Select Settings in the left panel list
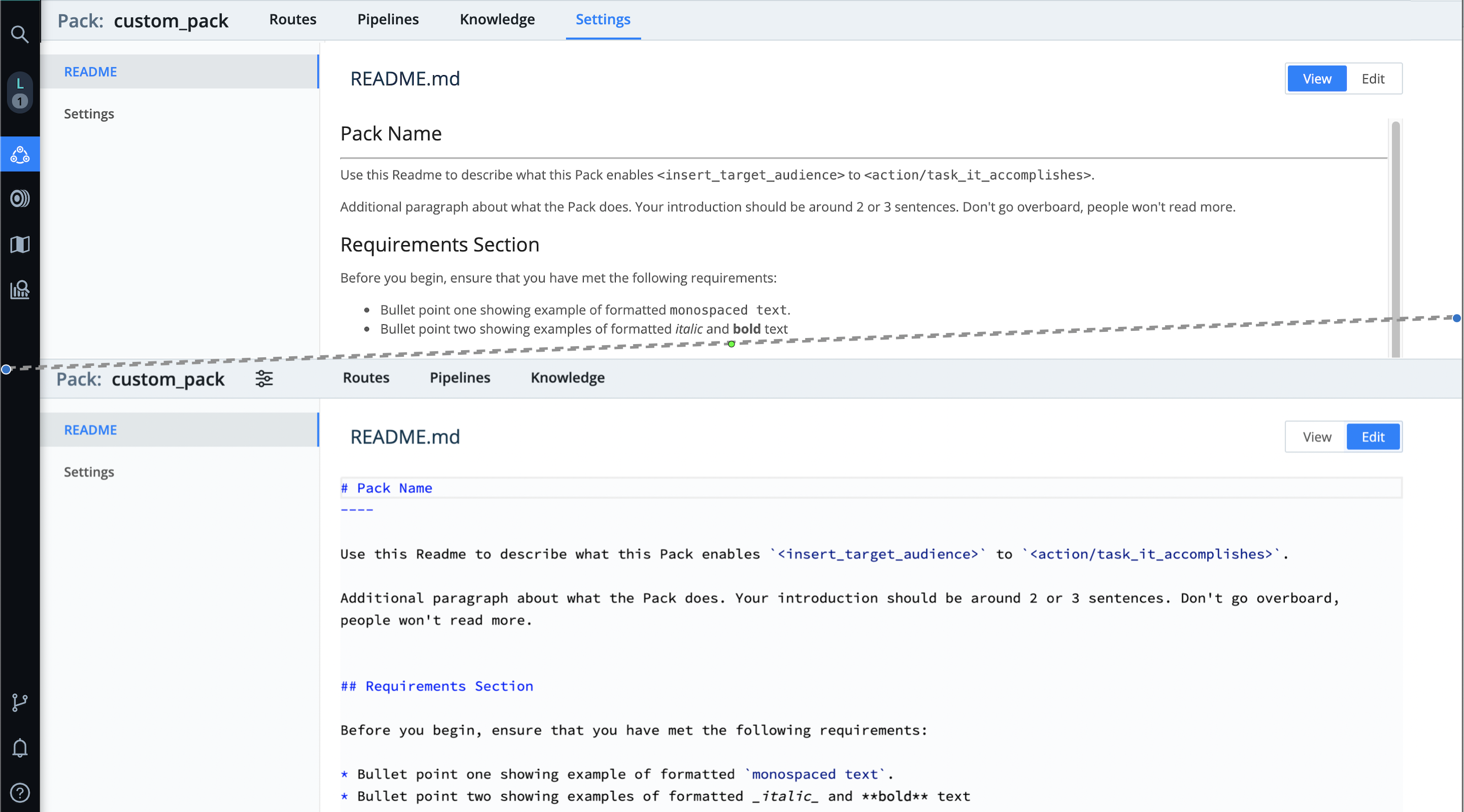This screenshot has height=812, width=1464. point(89,114)
